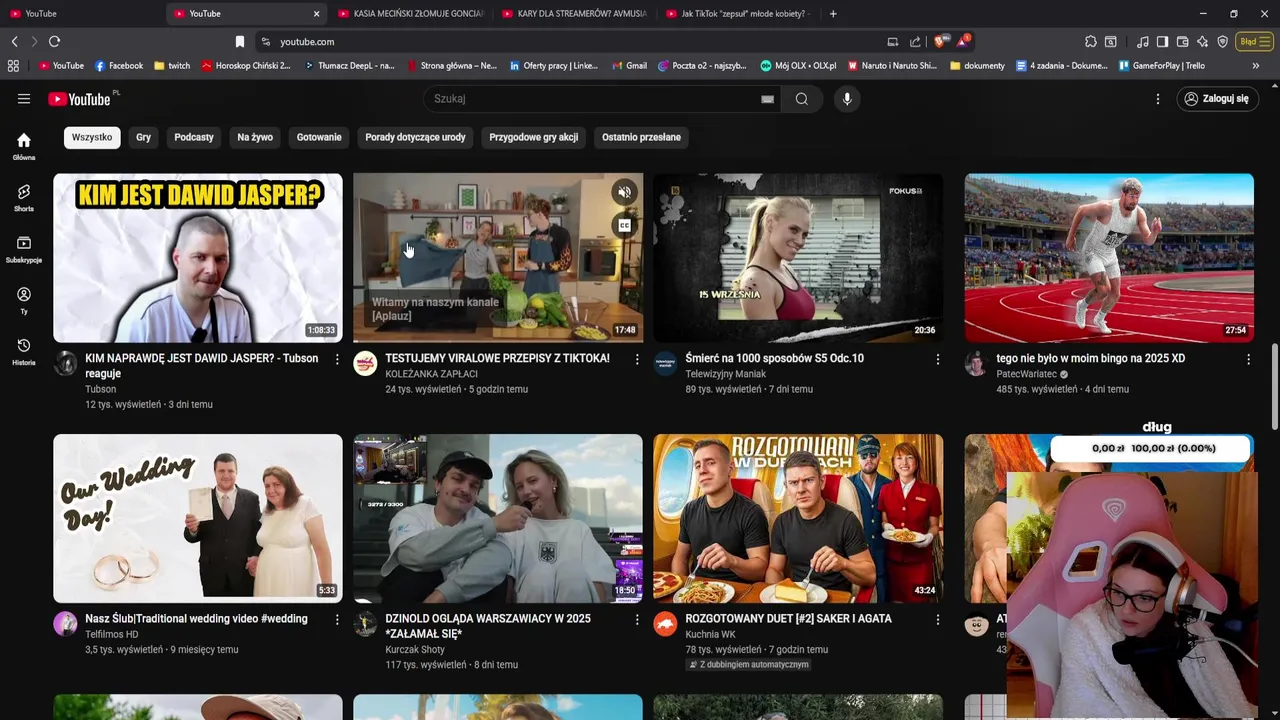Select the Podcasty filter chip
This screenshot has height=720, width=1280.
tap(194, 137)
